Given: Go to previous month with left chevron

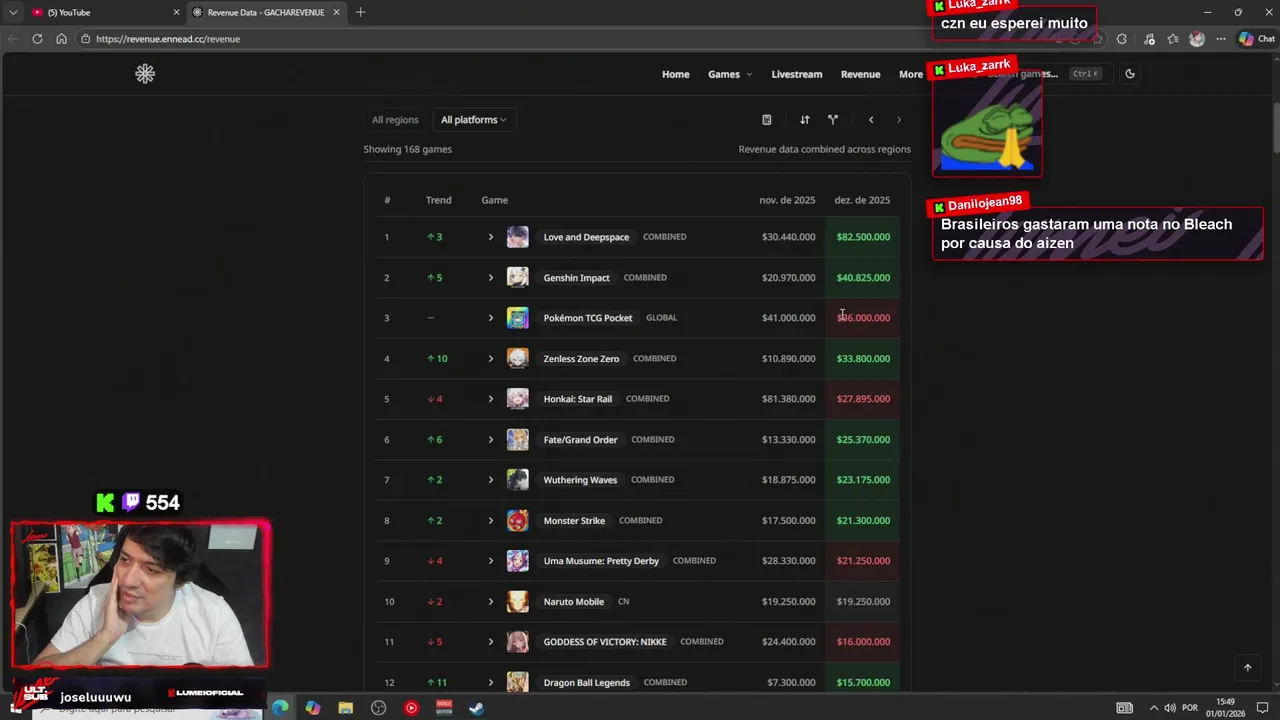Looking at the screenshot, I should pos(871,120).
